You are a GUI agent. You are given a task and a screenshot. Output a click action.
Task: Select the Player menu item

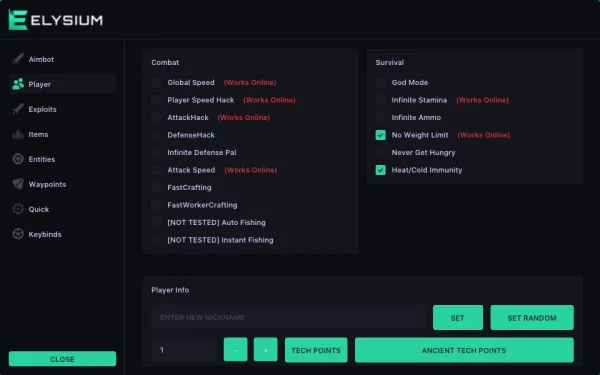(62, 84)
